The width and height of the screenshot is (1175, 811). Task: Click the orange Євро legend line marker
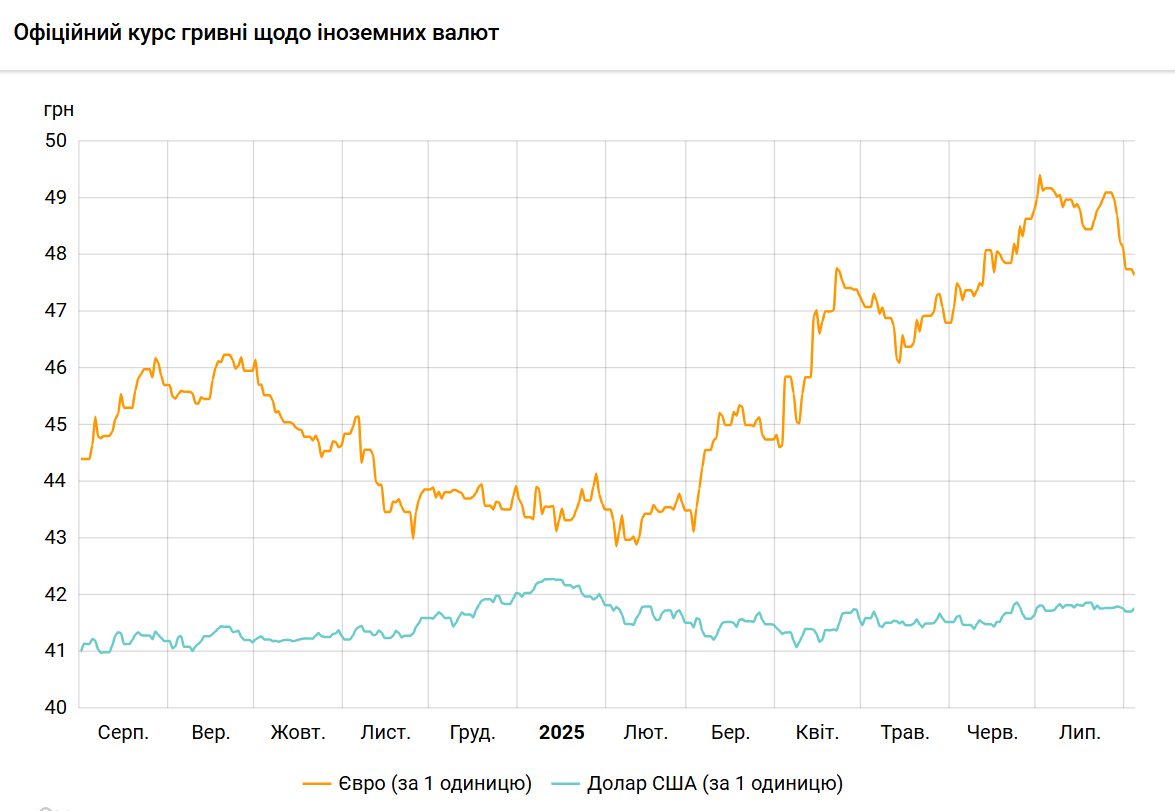pyautogui.click(x=316, y=782)
